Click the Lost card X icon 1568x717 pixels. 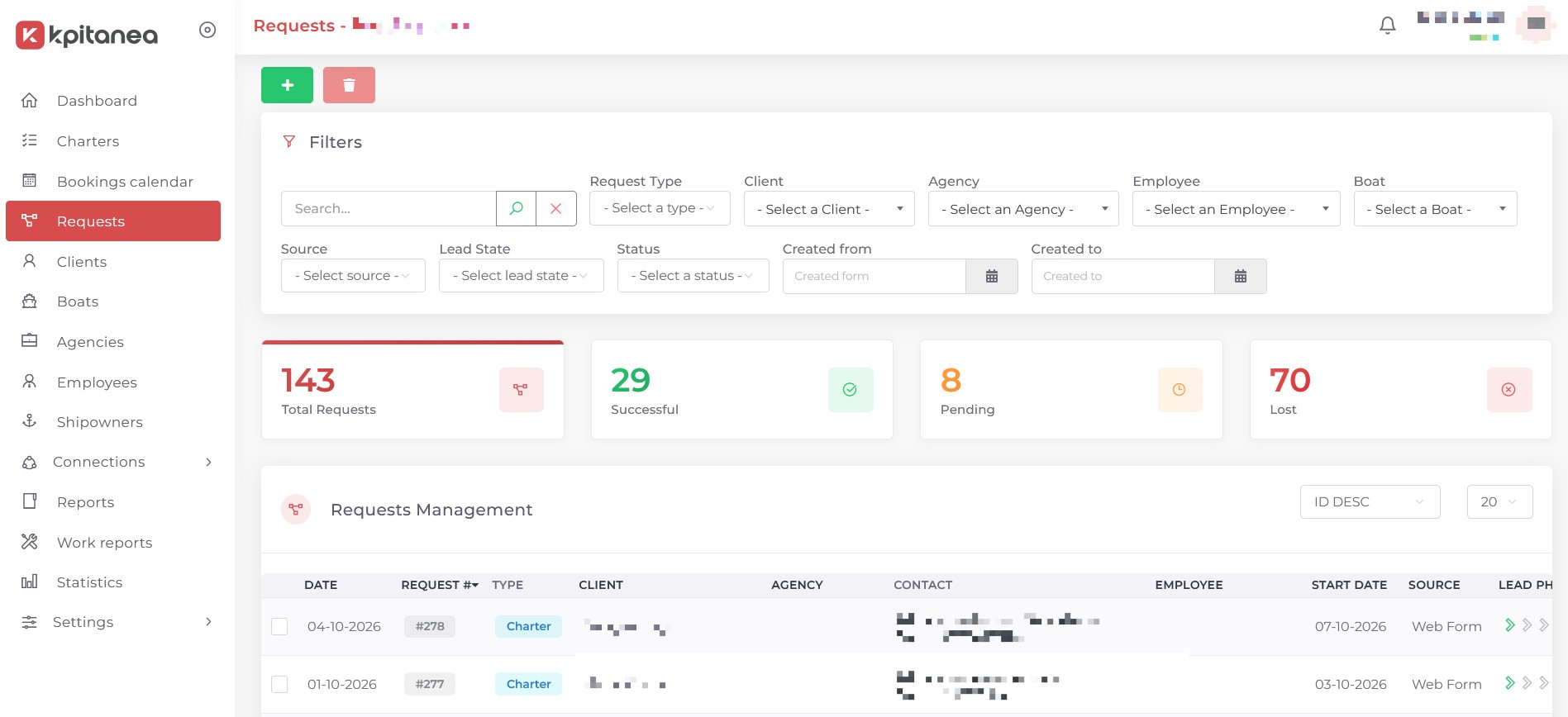(x=1508, y=390)
